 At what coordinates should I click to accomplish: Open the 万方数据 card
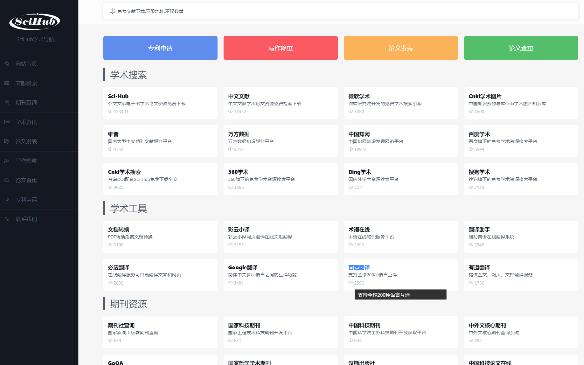click(x=280, y=141)
